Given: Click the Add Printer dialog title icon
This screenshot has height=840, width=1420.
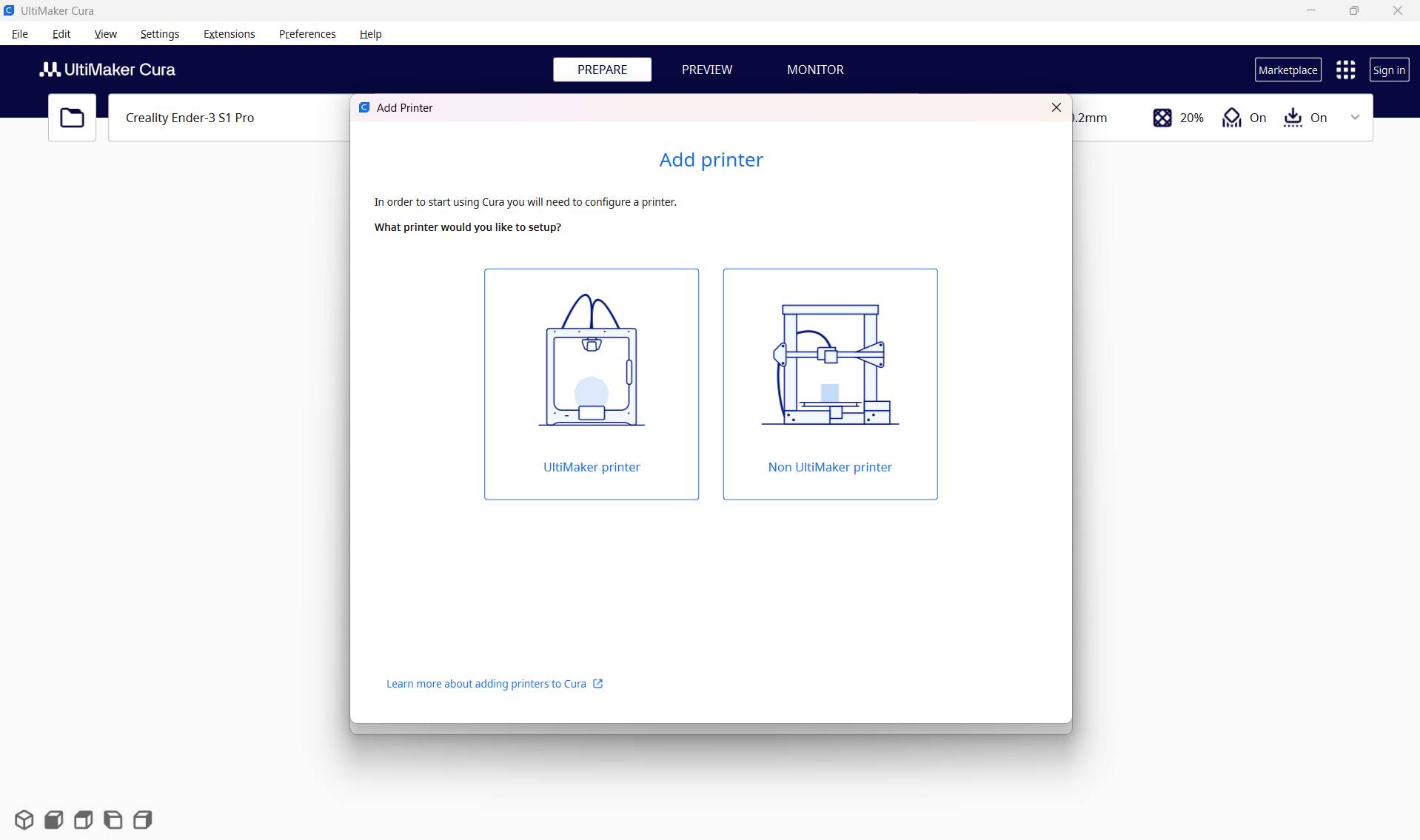Looking at the screenshot, I should point(364,107).
